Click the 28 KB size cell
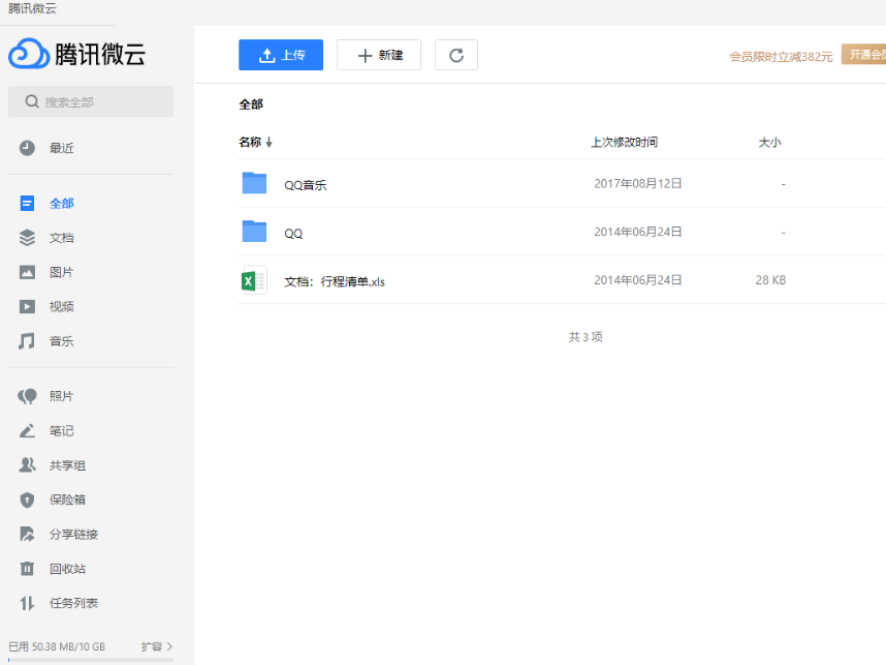Image resolution: width=886 pixels, height=665 pixels. [771, 280]
